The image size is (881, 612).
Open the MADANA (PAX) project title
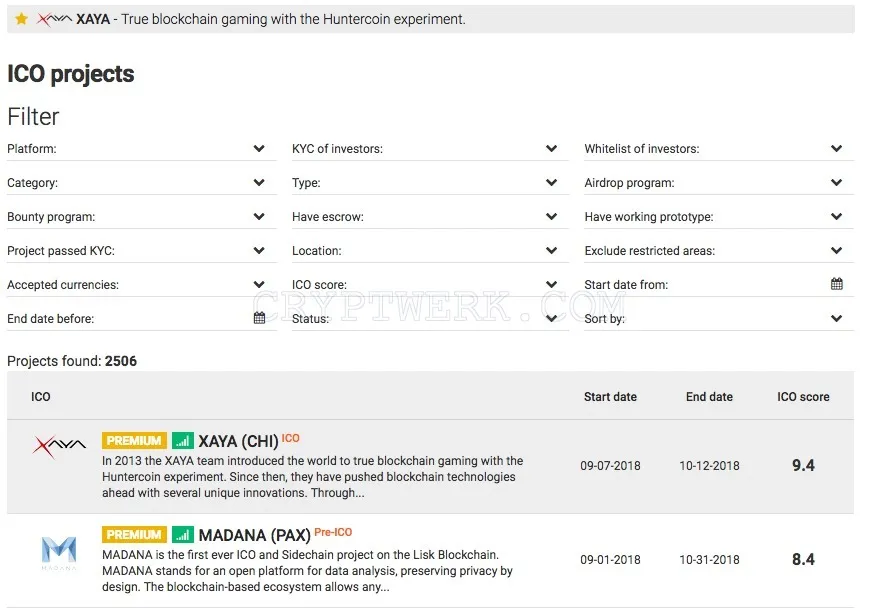(x=255, y=535)
